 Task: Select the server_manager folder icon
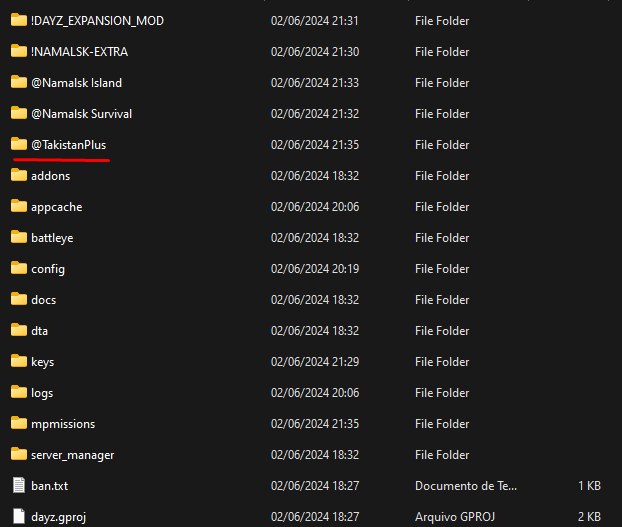coord(19,454)
